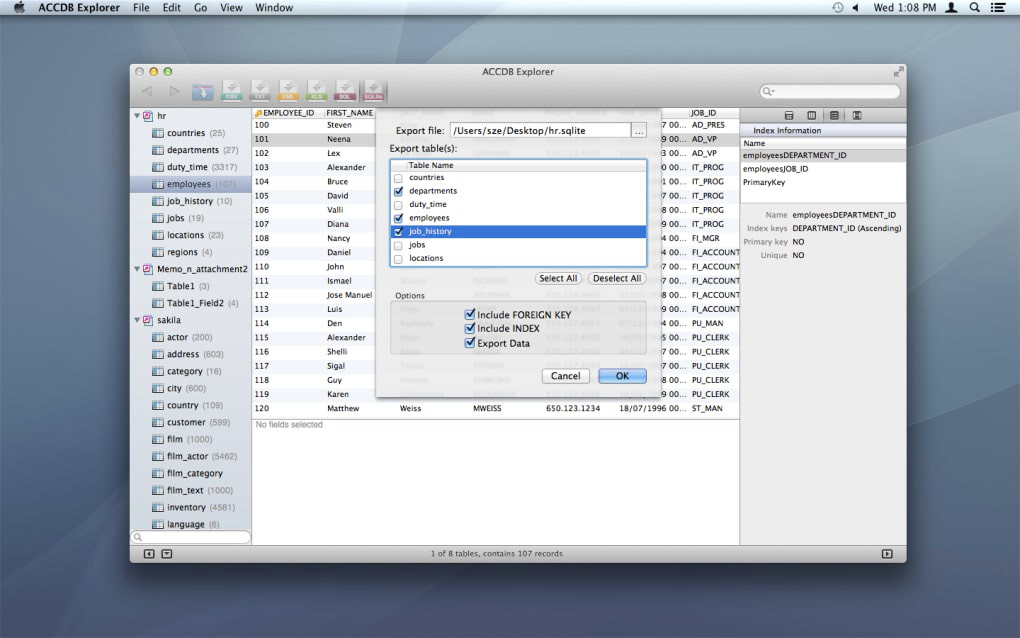Show the columns inspector icon

pos(812,115)
